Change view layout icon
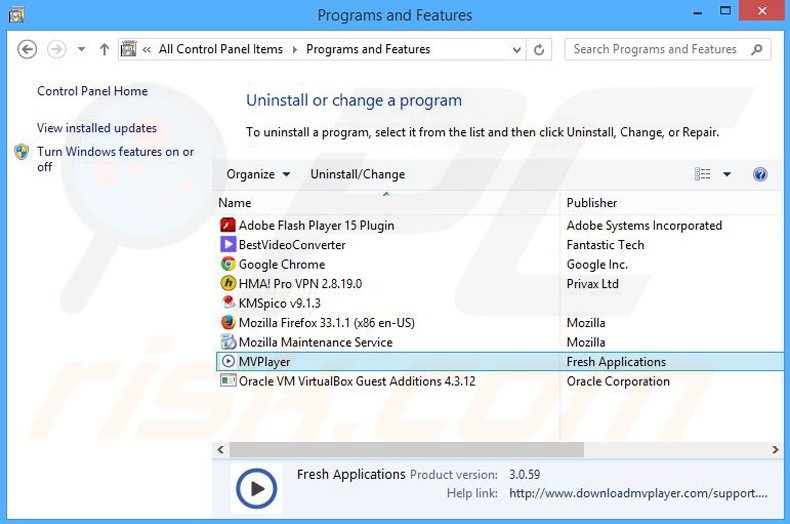The height and width of the screenshot is (524, 790). click(x=702, y=174)
